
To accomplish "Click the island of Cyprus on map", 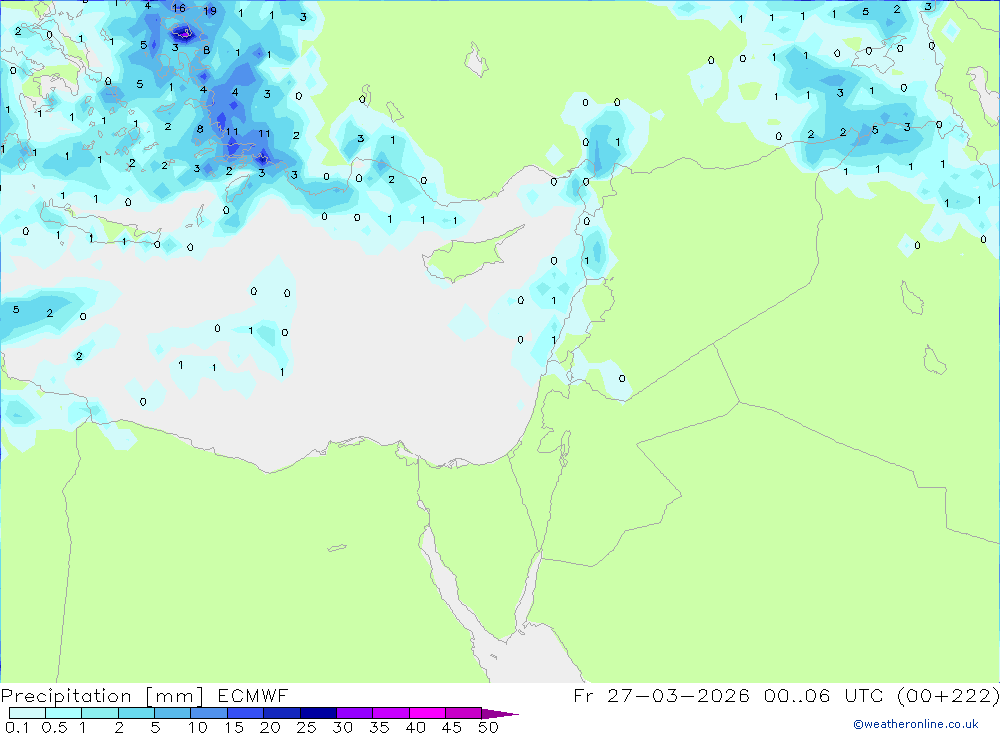I will (471, 256).
